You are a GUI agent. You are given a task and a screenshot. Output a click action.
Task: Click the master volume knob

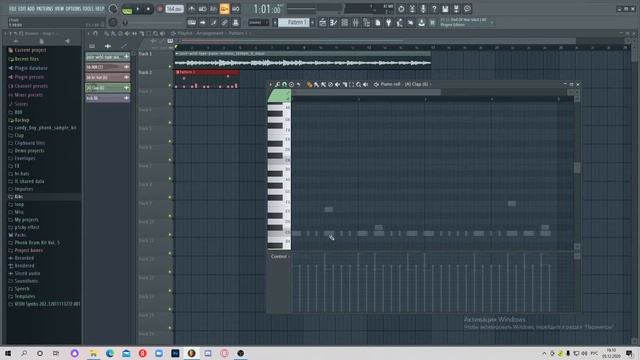[113, 9]
